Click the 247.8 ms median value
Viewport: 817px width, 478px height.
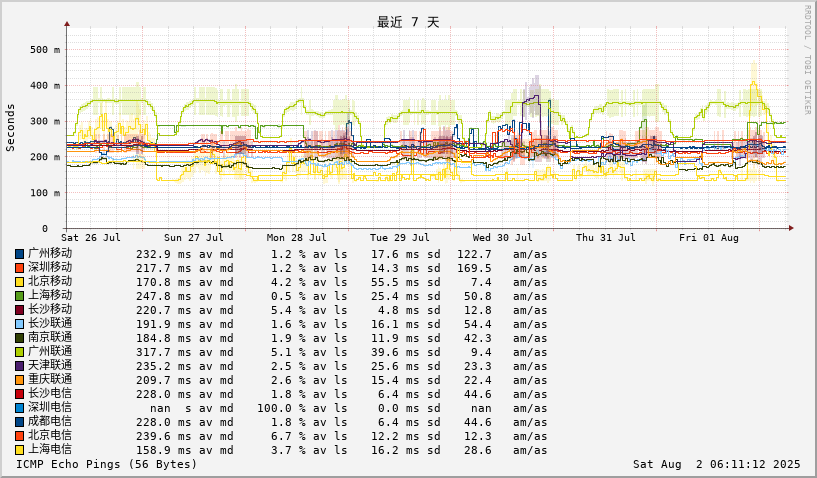click(164, 297)
